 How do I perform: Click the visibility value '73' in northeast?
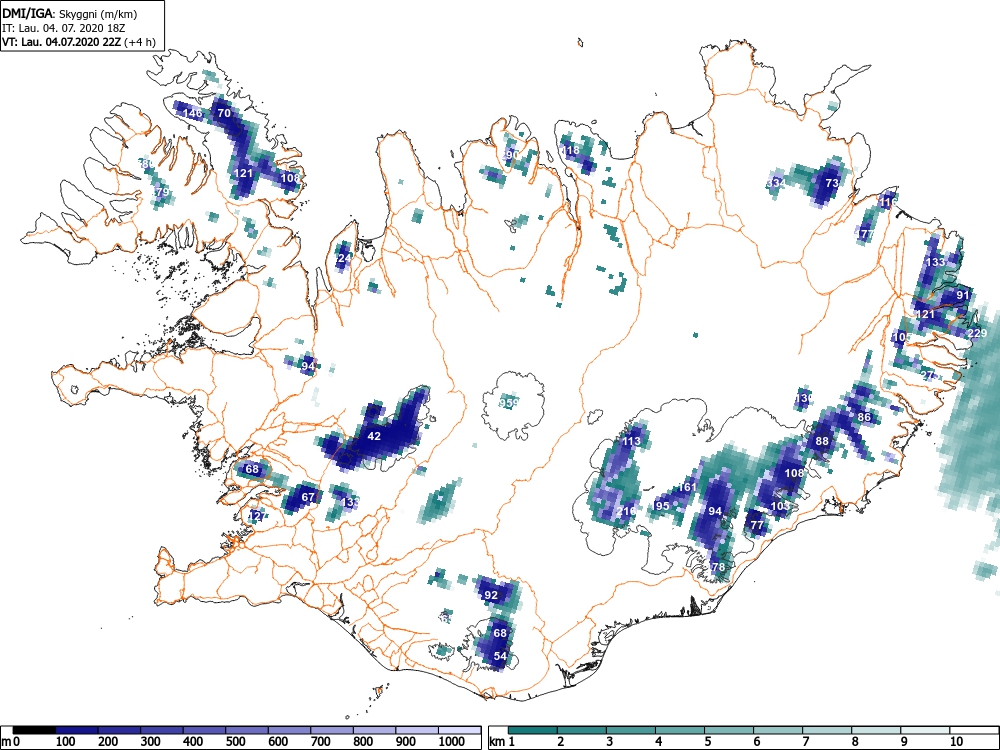click(x=832, y=183)
